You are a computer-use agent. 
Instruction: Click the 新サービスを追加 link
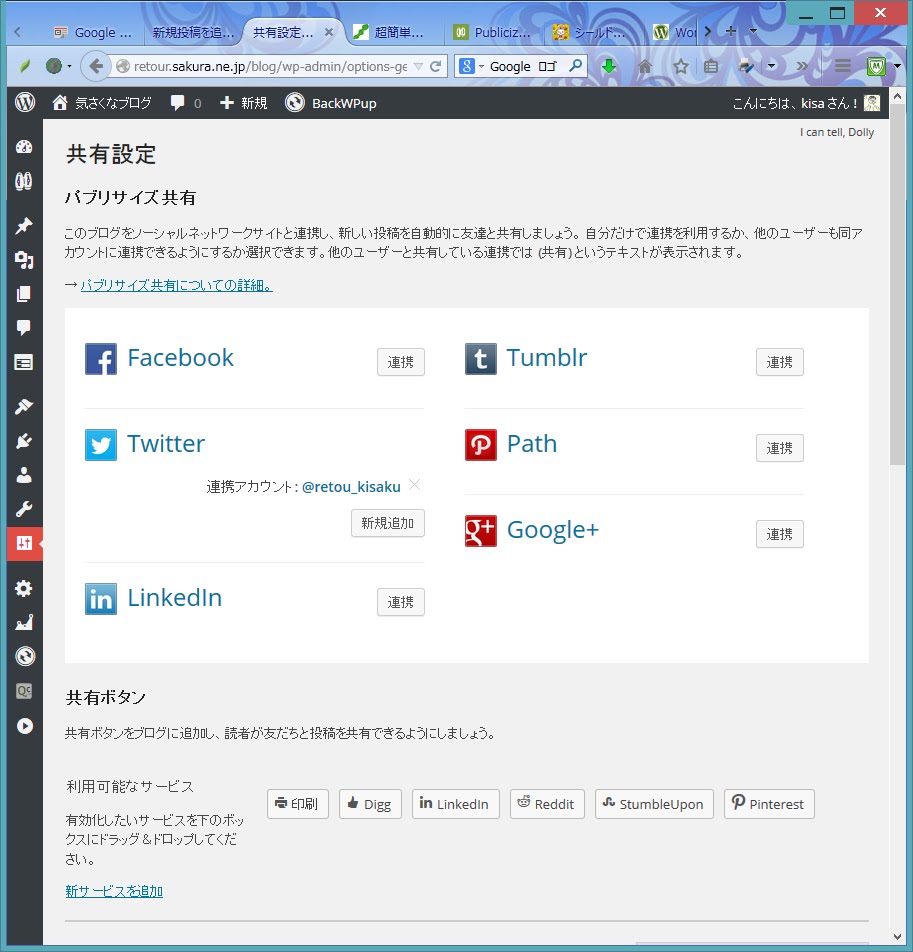114,891
